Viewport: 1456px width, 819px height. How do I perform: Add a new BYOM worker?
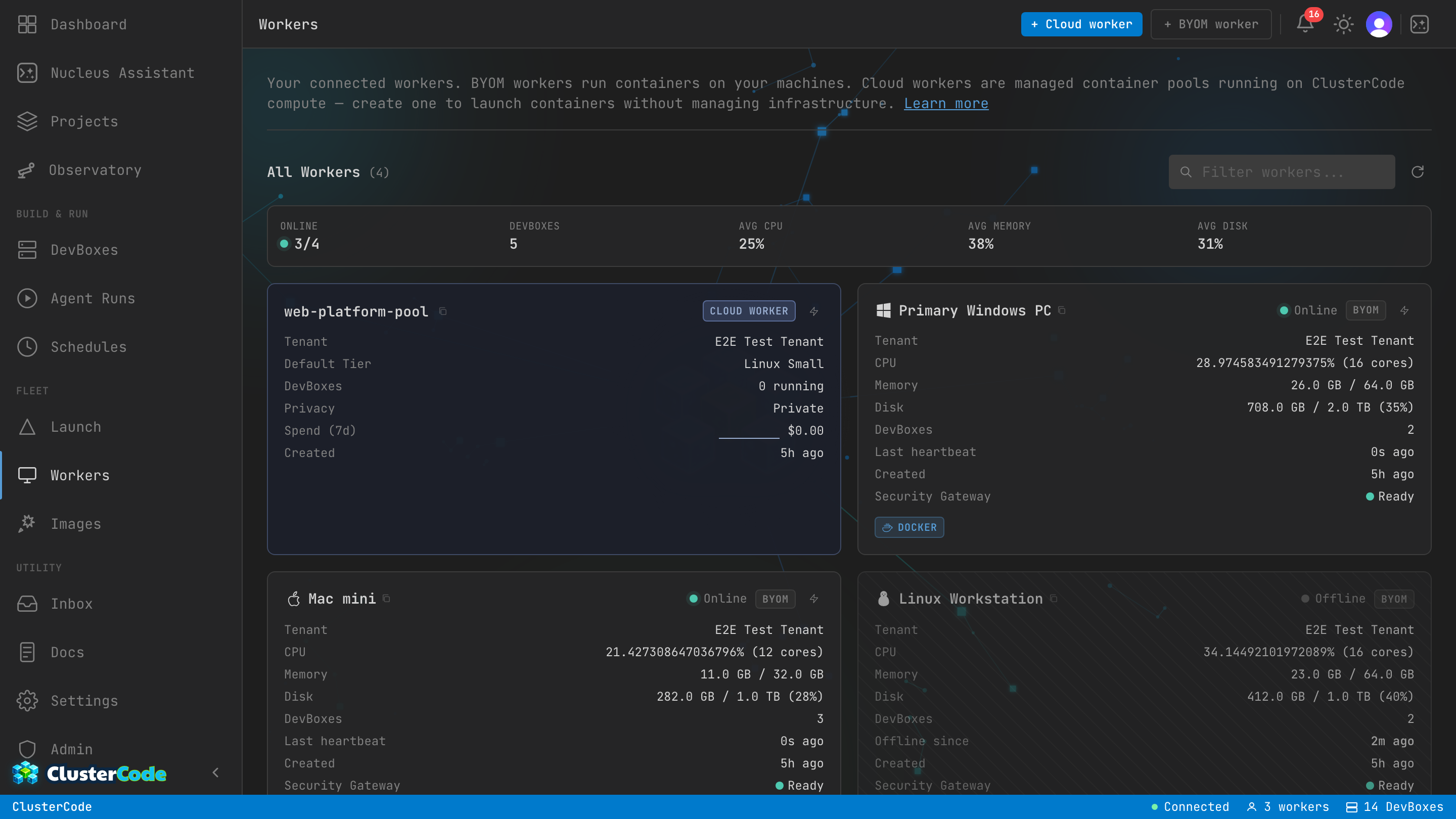point(1211,24)
